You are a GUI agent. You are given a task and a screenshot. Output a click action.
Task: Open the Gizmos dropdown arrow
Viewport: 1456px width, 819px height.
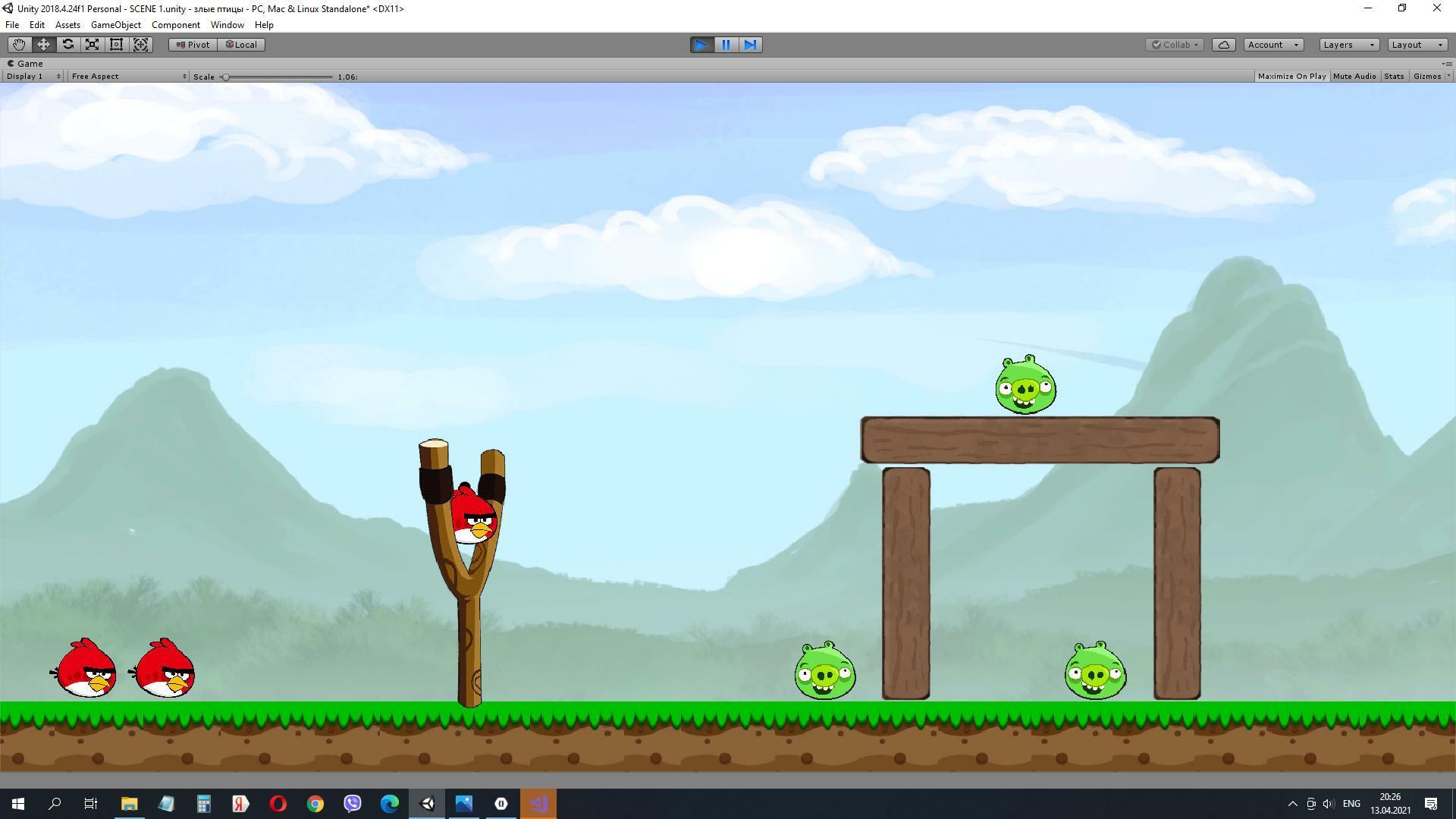[1448, 77]
